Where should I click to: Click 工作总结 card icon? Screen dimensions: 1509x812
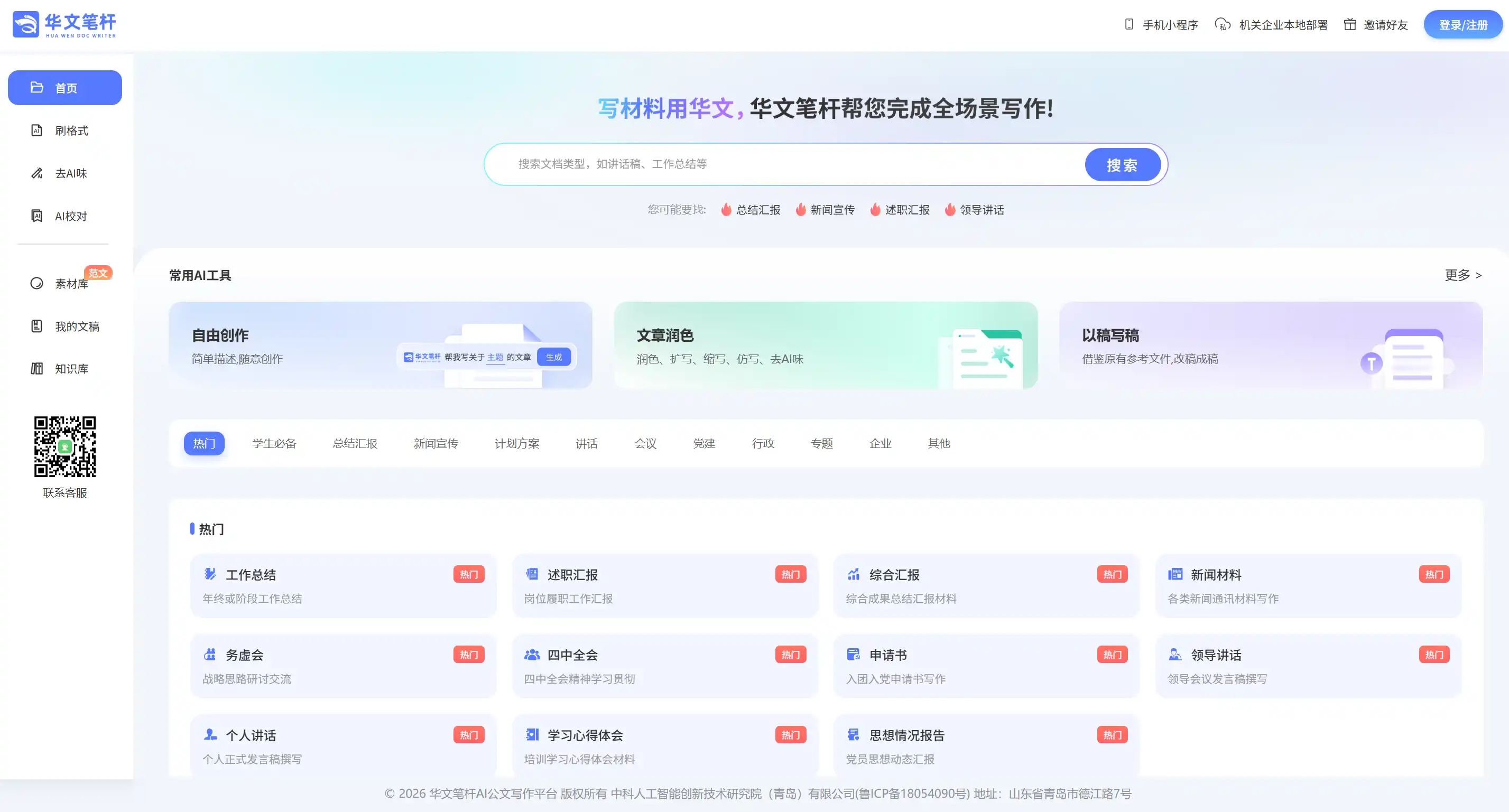pos(210,574)
